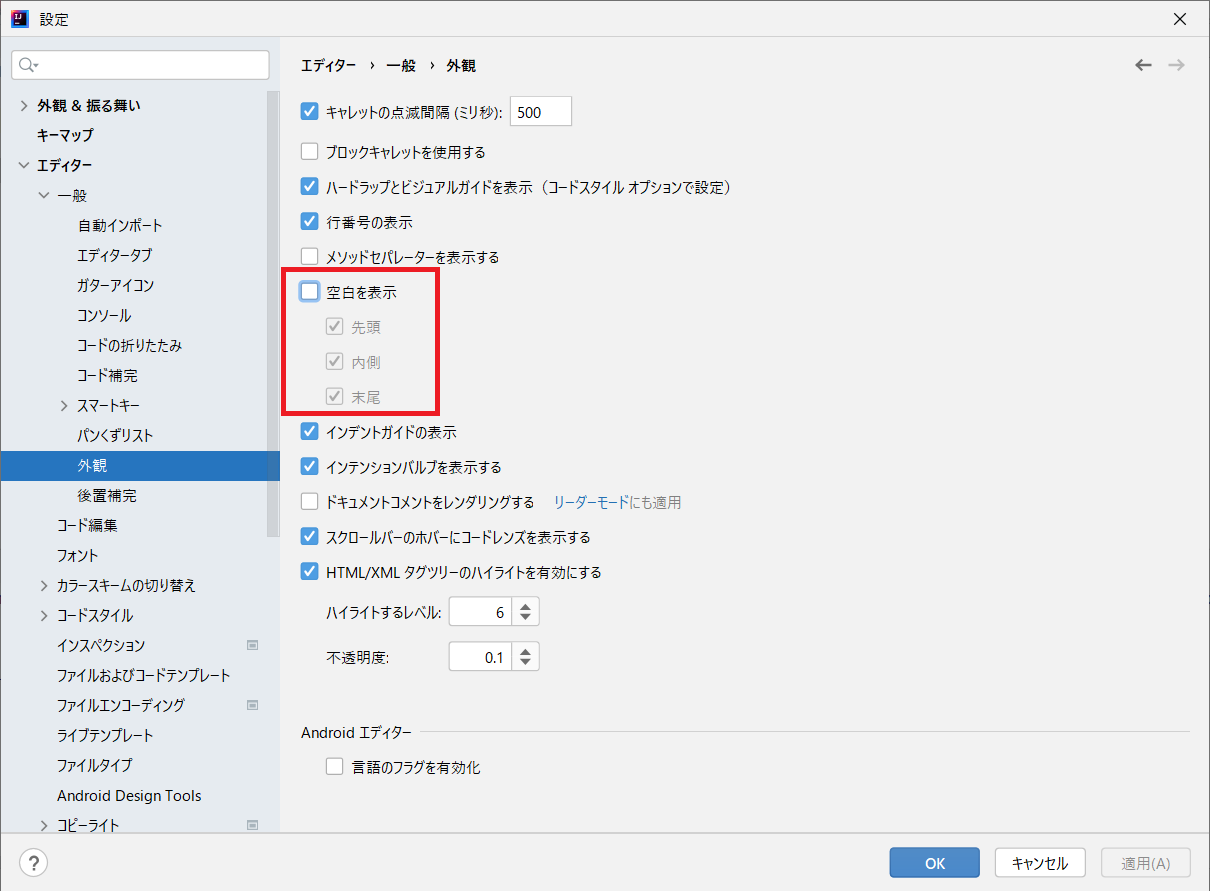Viewport: 1210px width, 891px height.
Task: Click project-level icon next to ファイルエンコーディング
Action: [x=252, y=705]
